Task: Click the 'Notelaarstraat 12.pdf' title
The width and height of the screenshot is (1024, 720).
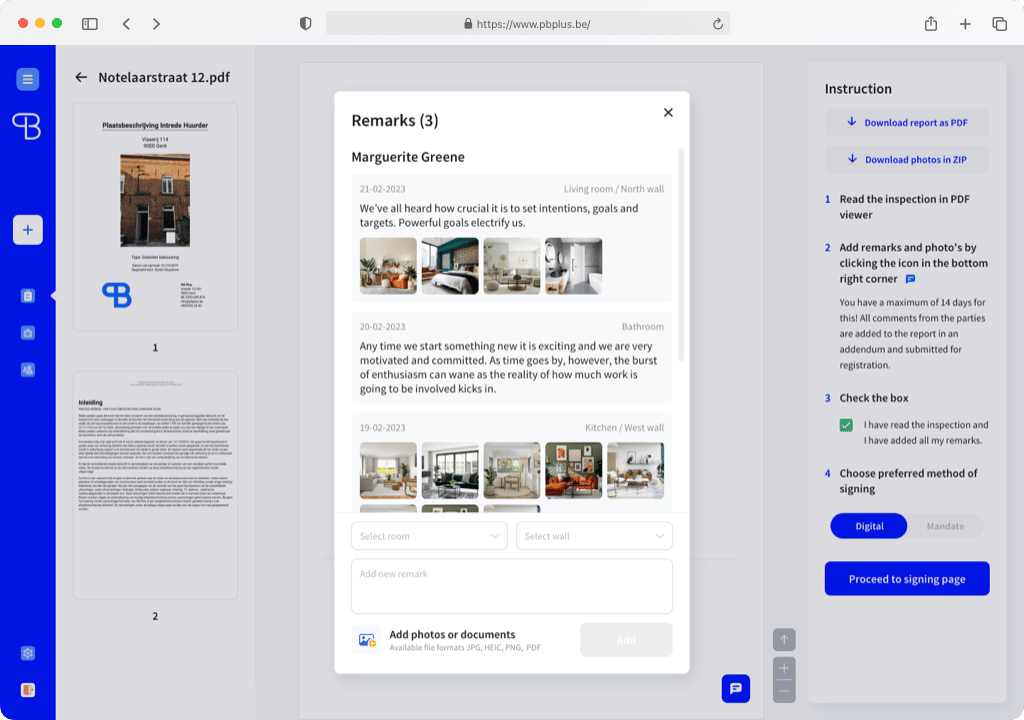Action: [164, 77]
